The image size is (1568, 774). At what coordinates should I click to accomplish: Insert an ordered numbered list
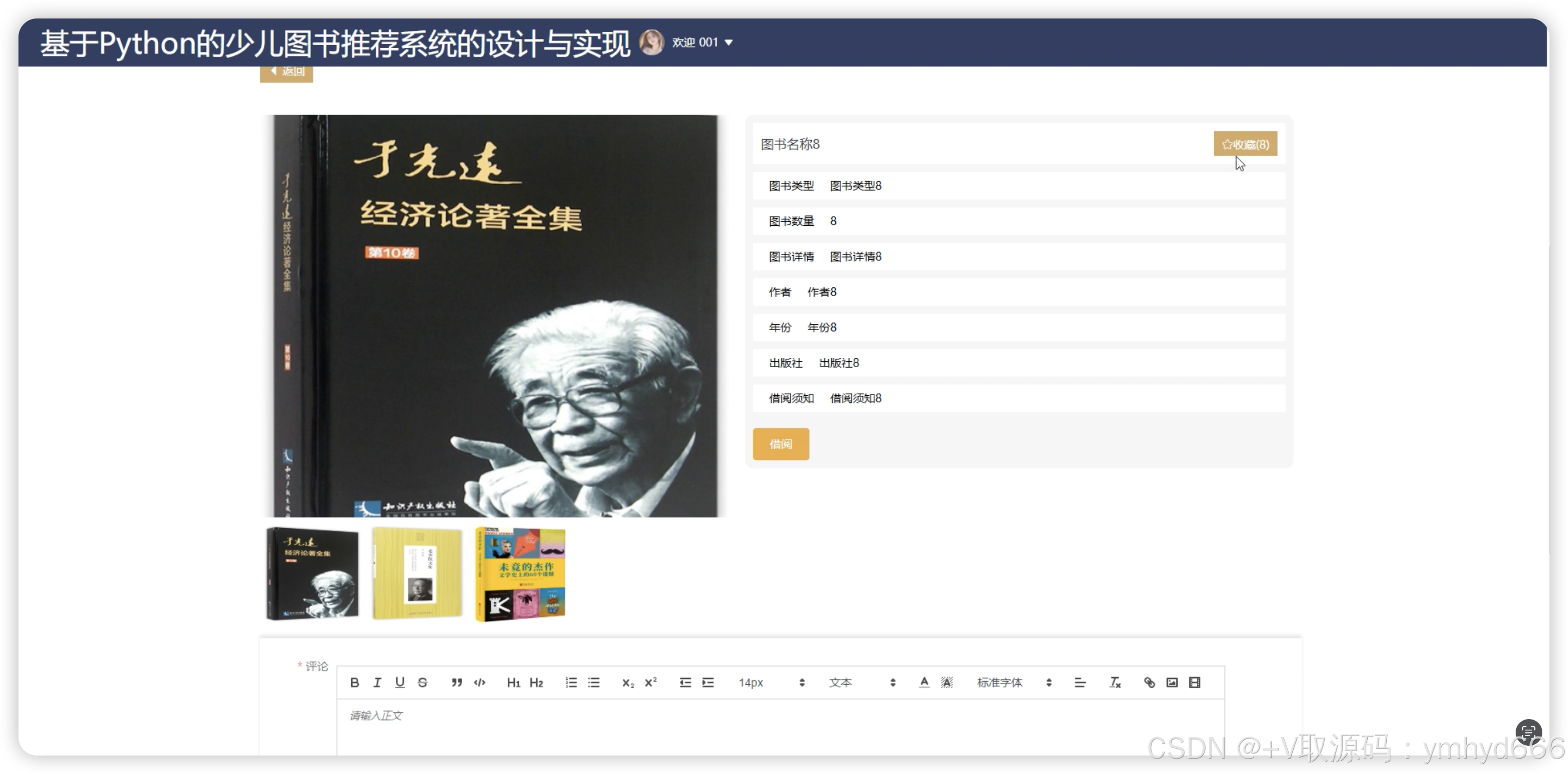click(x=571, y=683)
